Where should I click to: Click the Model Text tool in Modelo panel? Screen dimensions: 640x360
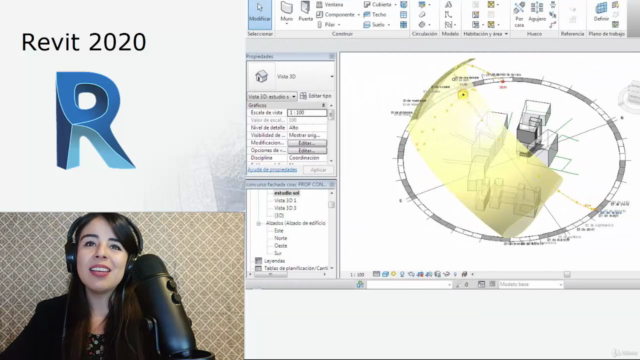tap(448, 4)
